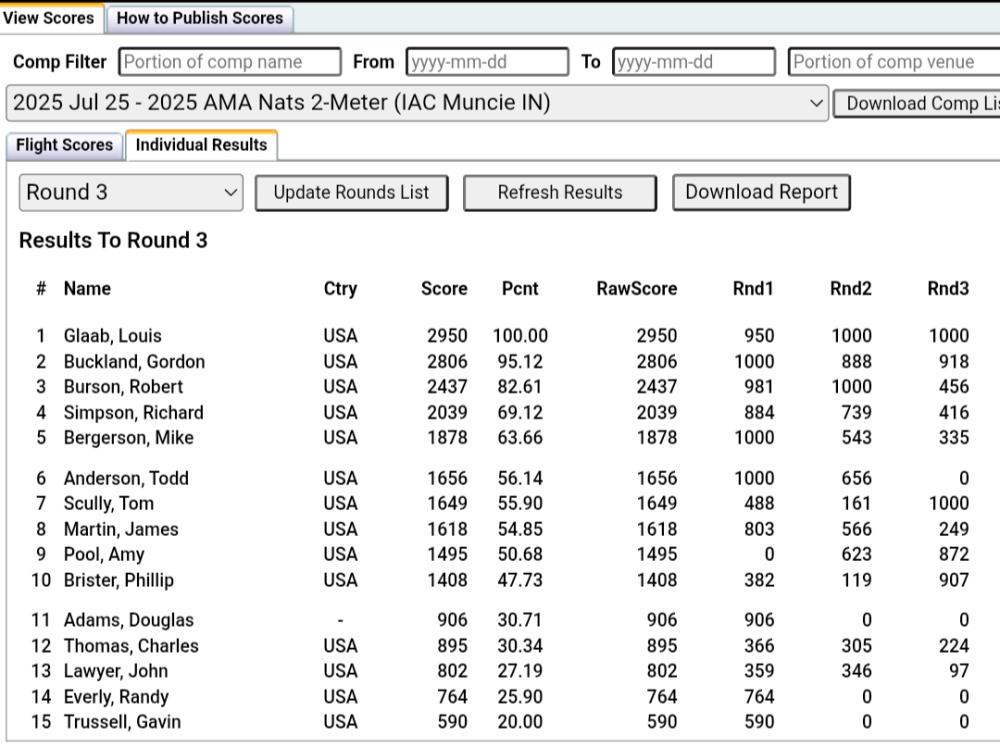1000x748 pixels.
Task: Click the Refresh Results button
Action: click(x=559, y=192)
